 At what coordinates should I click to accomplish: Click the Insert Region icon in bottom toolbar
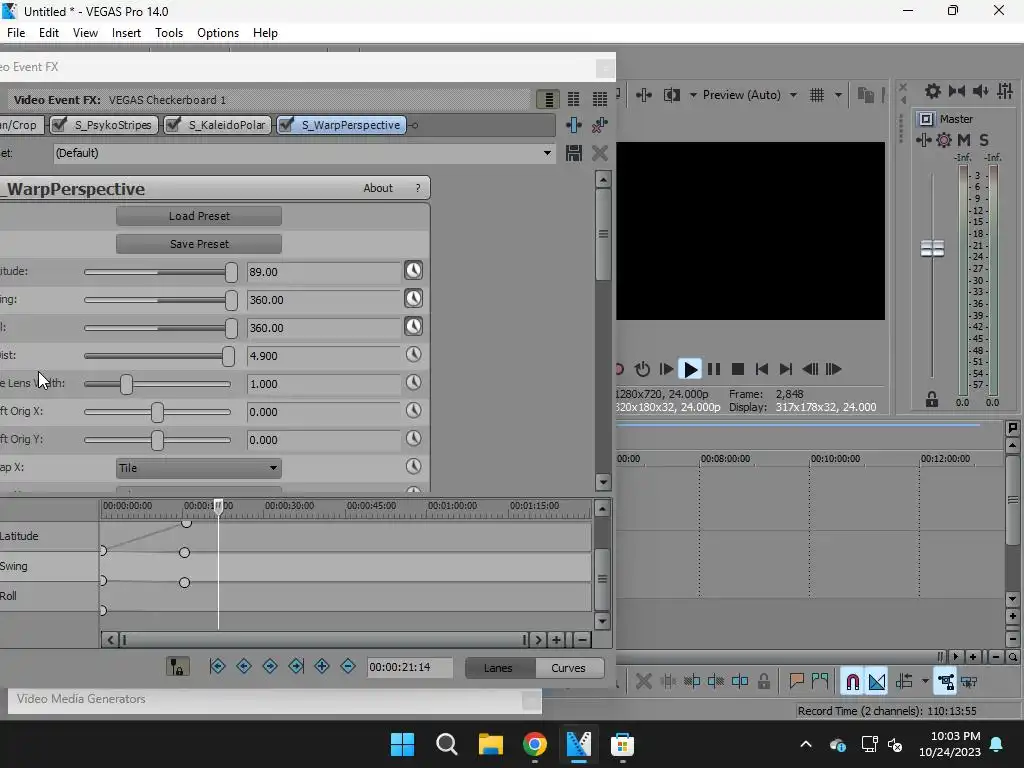[x=820, y=681]
